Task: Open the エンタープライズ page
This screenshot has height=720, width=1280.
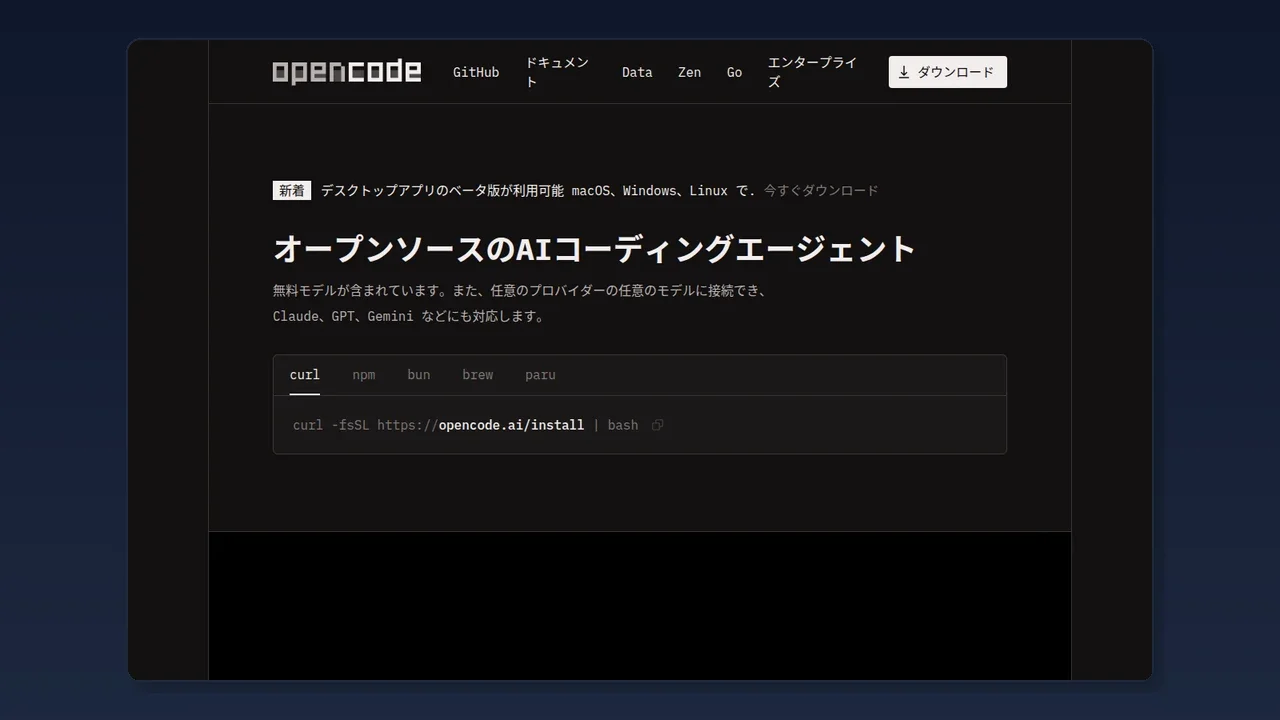Action: [x=812, y=72]
